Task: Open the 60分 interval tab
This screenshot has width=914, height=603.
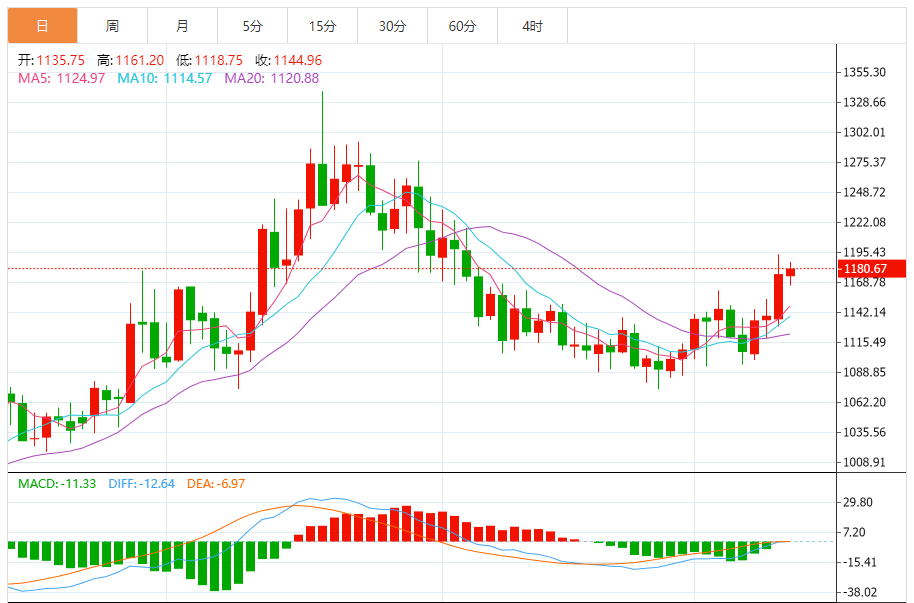Action: [462, 26]
